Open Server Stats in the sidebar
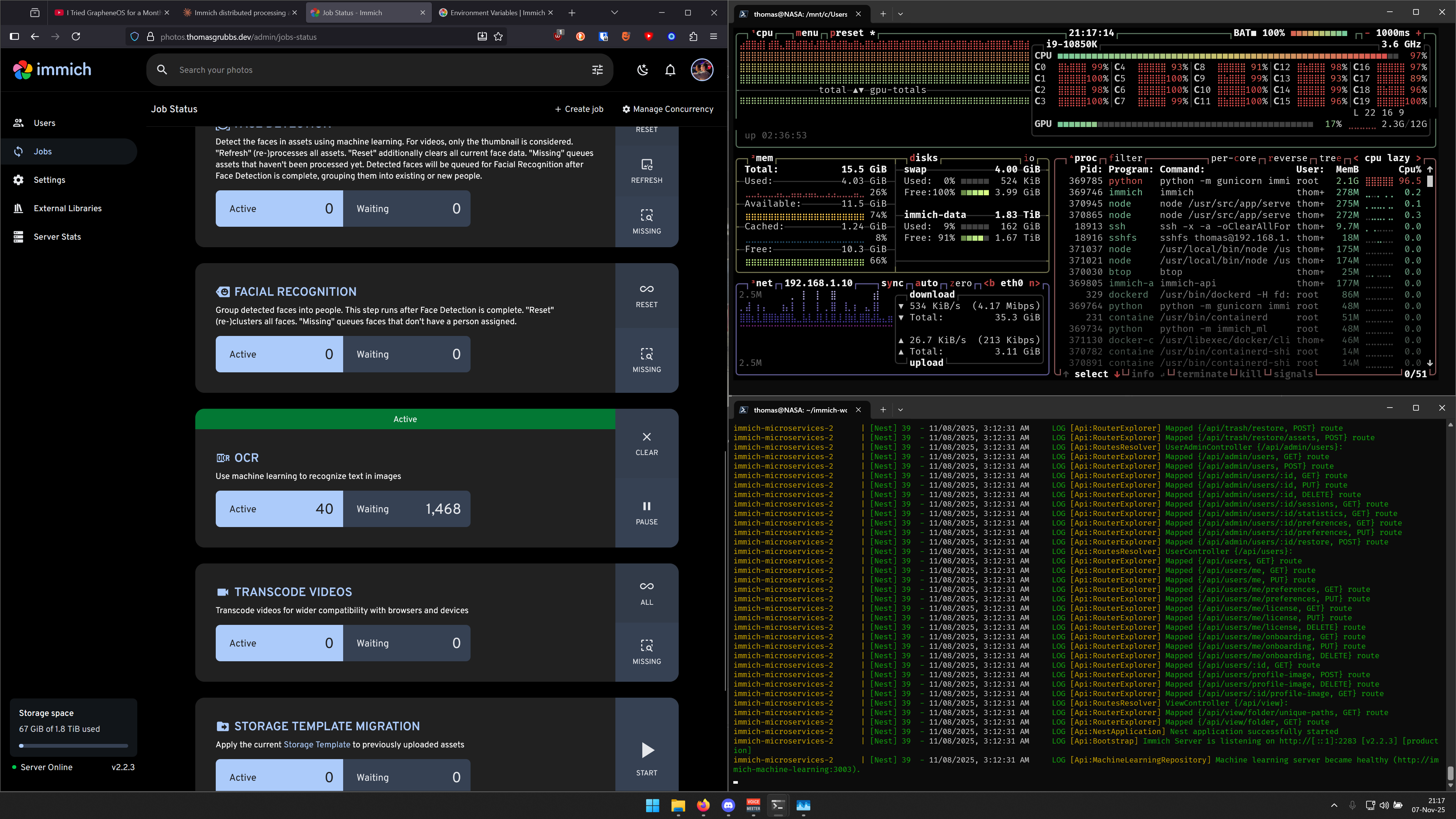 coord(57,237)
